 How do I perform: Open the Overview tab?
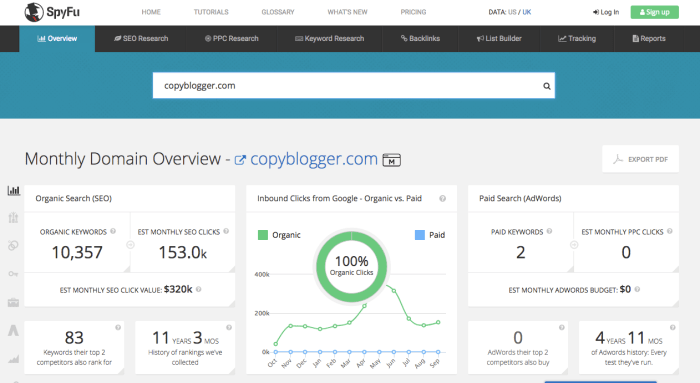(57, 38)
